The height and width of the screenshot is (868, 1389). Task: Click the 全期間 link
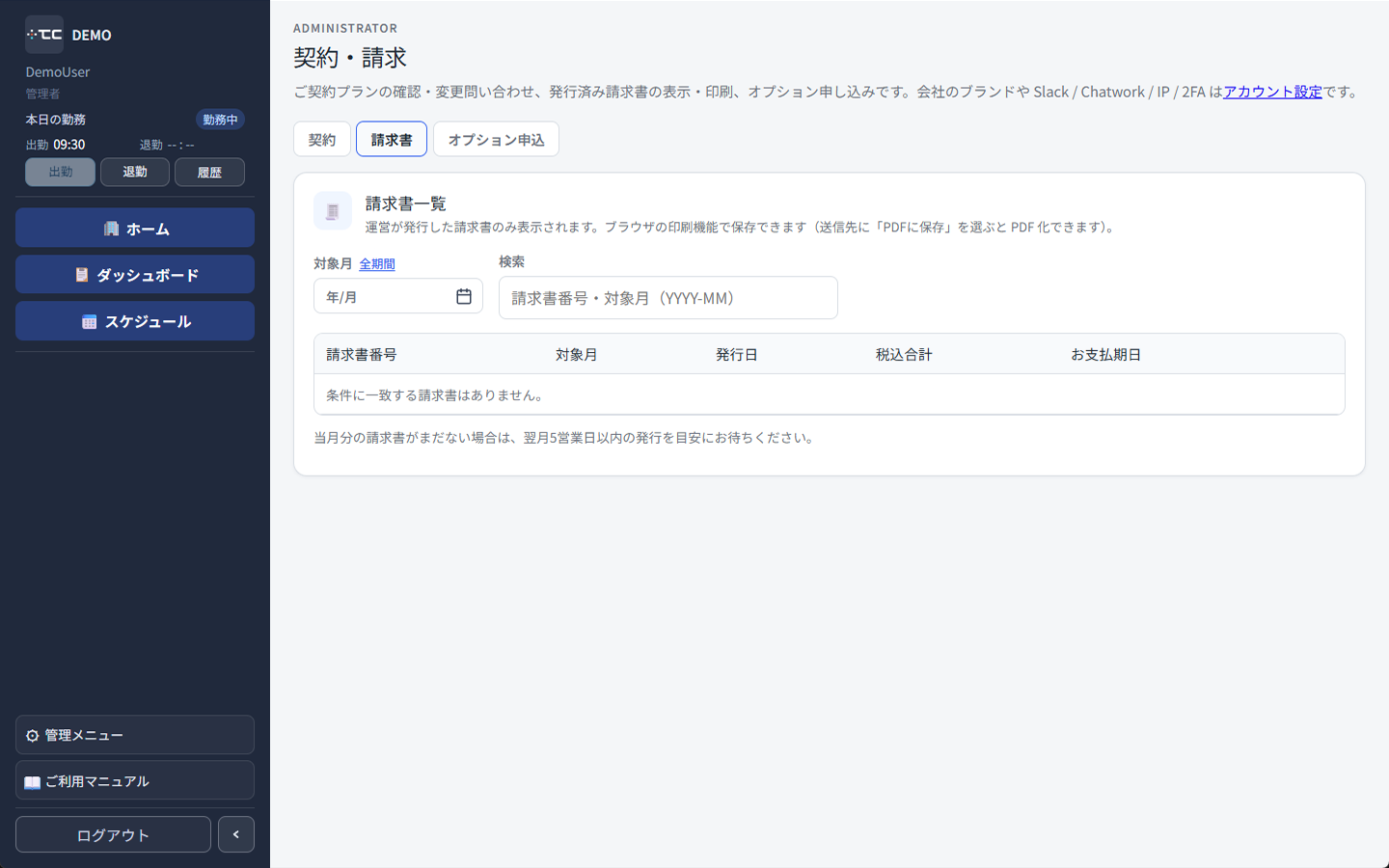[377, 264]
